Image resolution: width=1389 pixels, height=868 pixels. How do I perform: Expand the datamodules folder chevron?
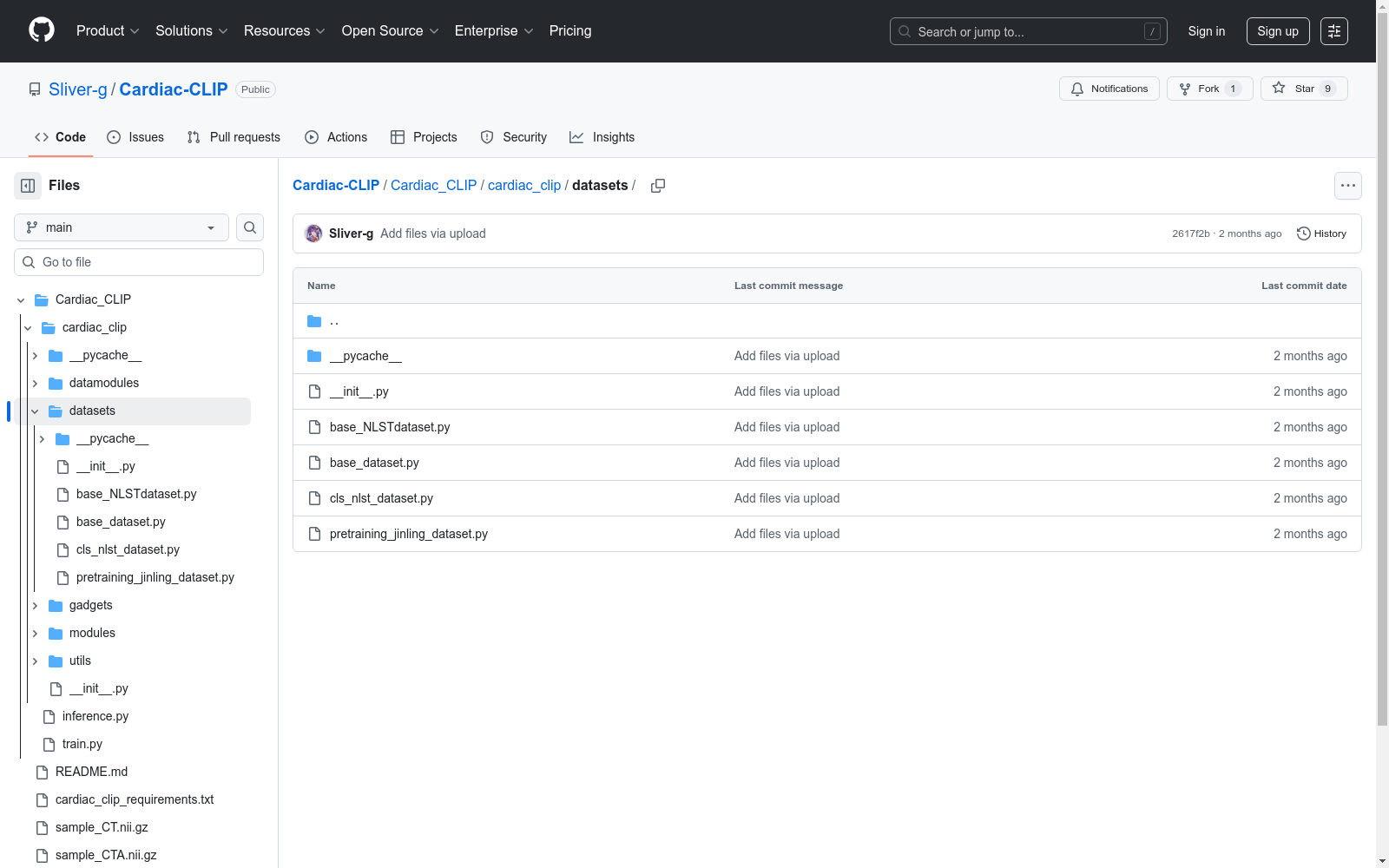[x=35, y=383]
